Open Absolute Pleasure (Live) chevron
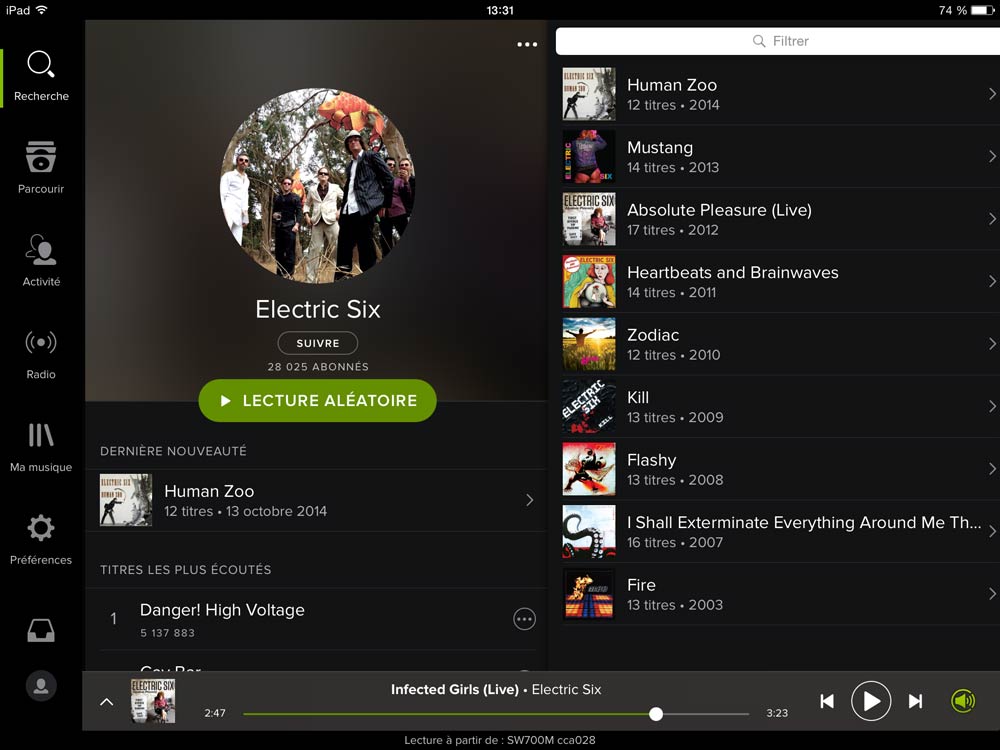The image size is (1000, 750). 992,219
